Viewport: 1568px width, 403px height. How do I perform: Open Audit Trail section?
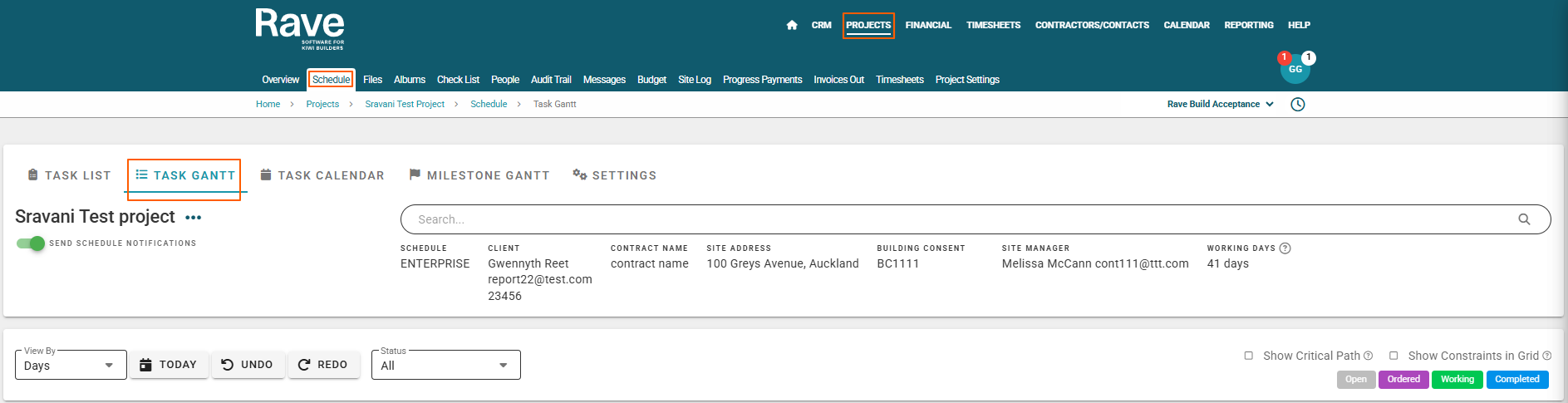551,80
